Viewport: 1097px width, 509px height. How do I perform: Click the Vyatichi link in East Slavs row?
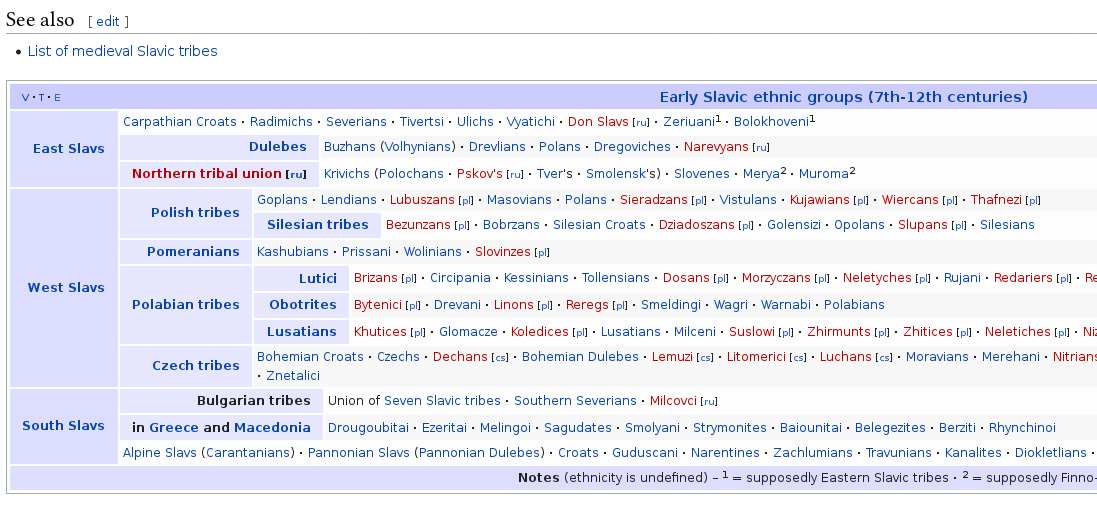click(x=530, y=122)
